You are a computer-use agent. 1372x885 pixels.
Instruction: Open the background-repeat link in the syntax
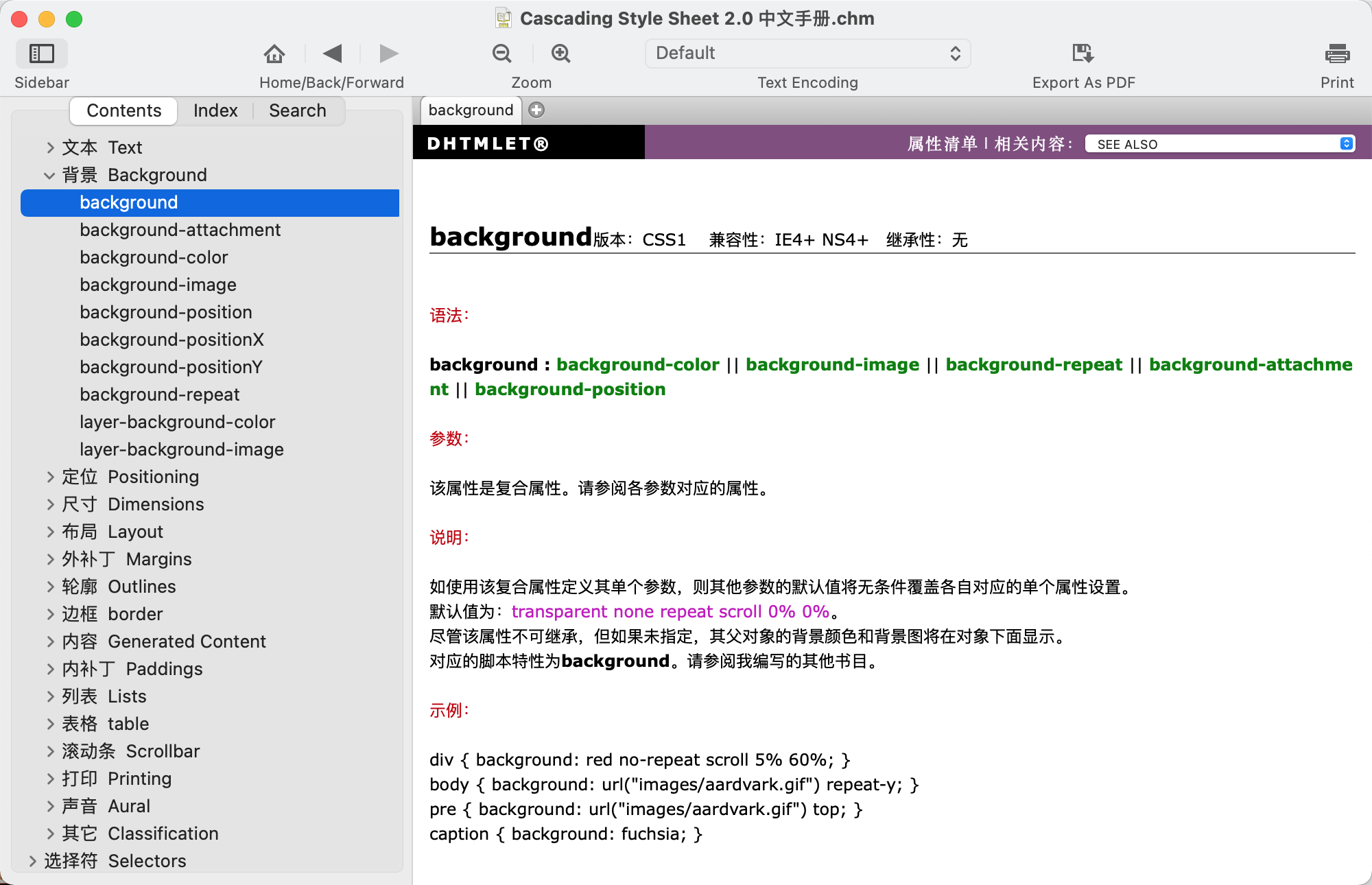pos(1033,364)
